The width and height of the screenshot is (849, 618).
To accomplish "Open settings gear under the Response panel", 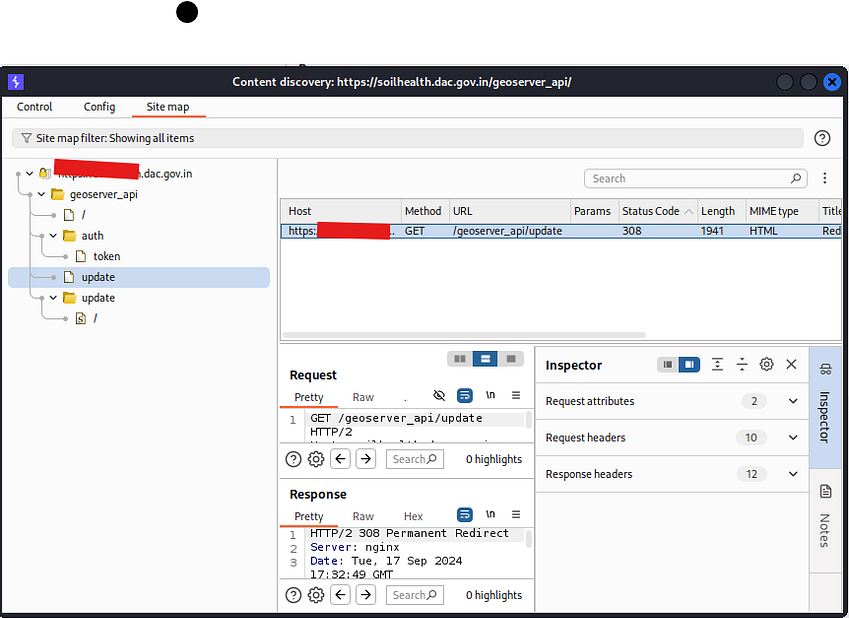I will [x=316, y=595].
